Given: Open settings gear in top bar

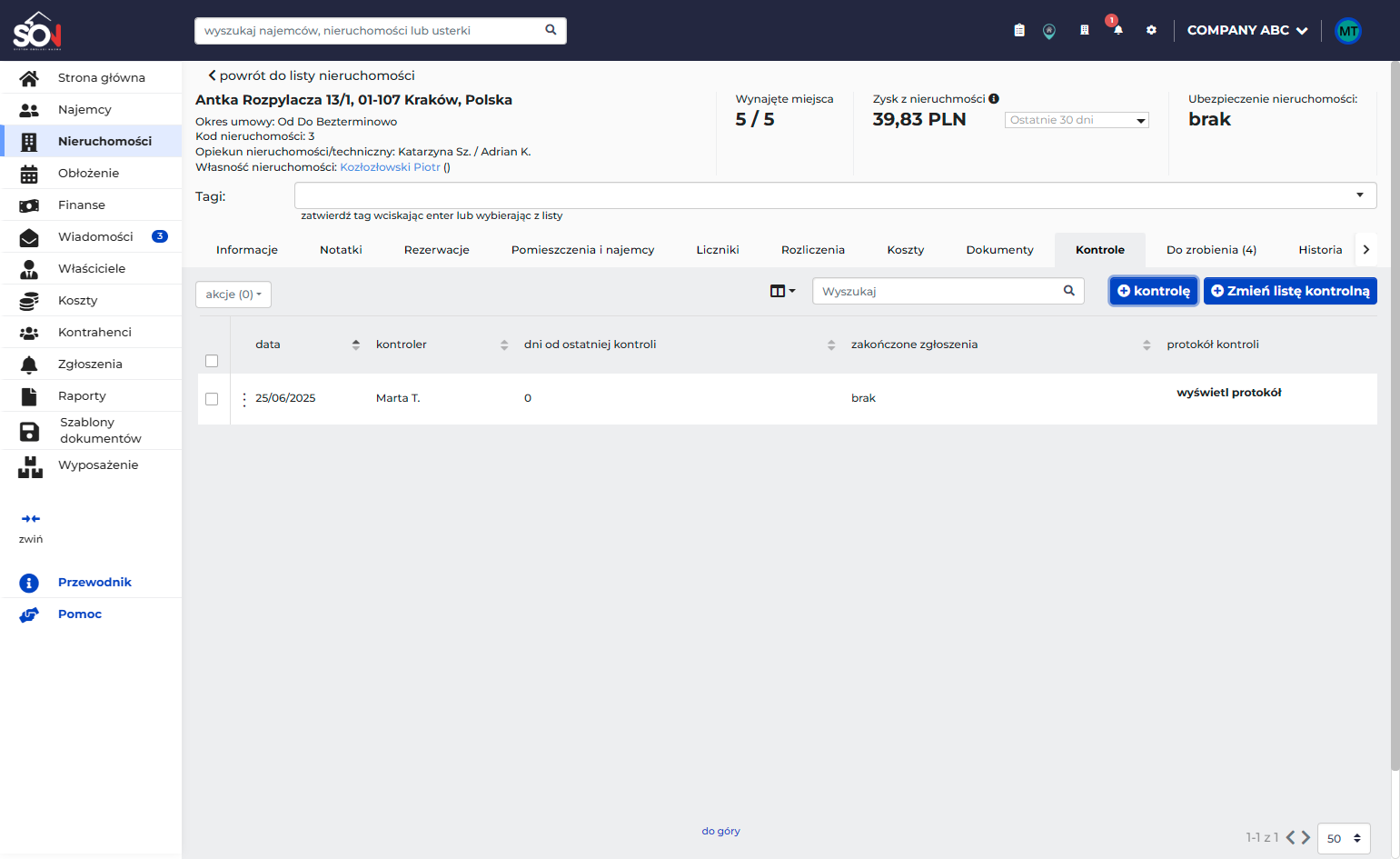Looking at the screenshot, I should [1151, 30].
